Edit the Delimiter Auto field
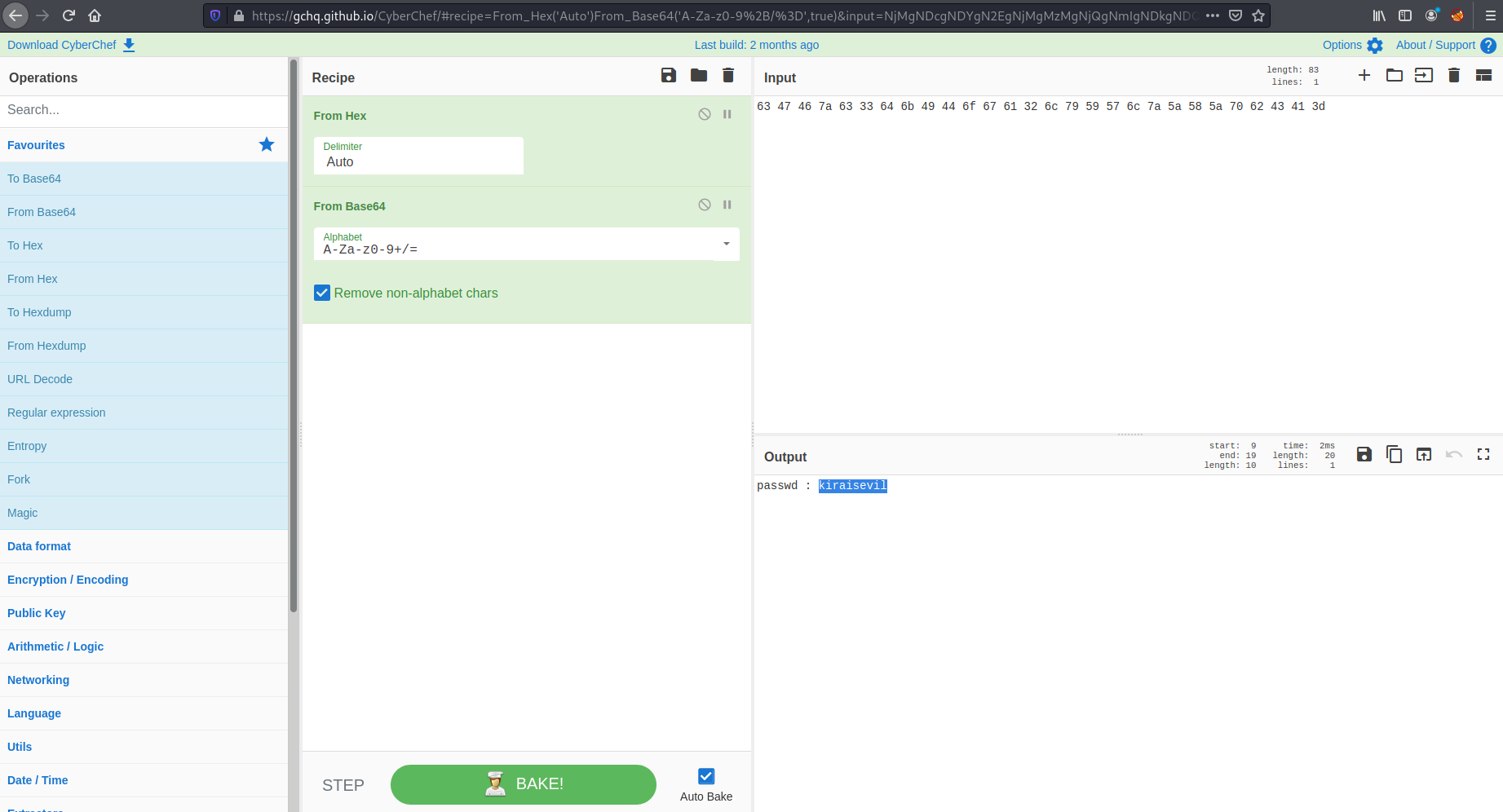1503x812 pixels. click(x=418, y=156)
